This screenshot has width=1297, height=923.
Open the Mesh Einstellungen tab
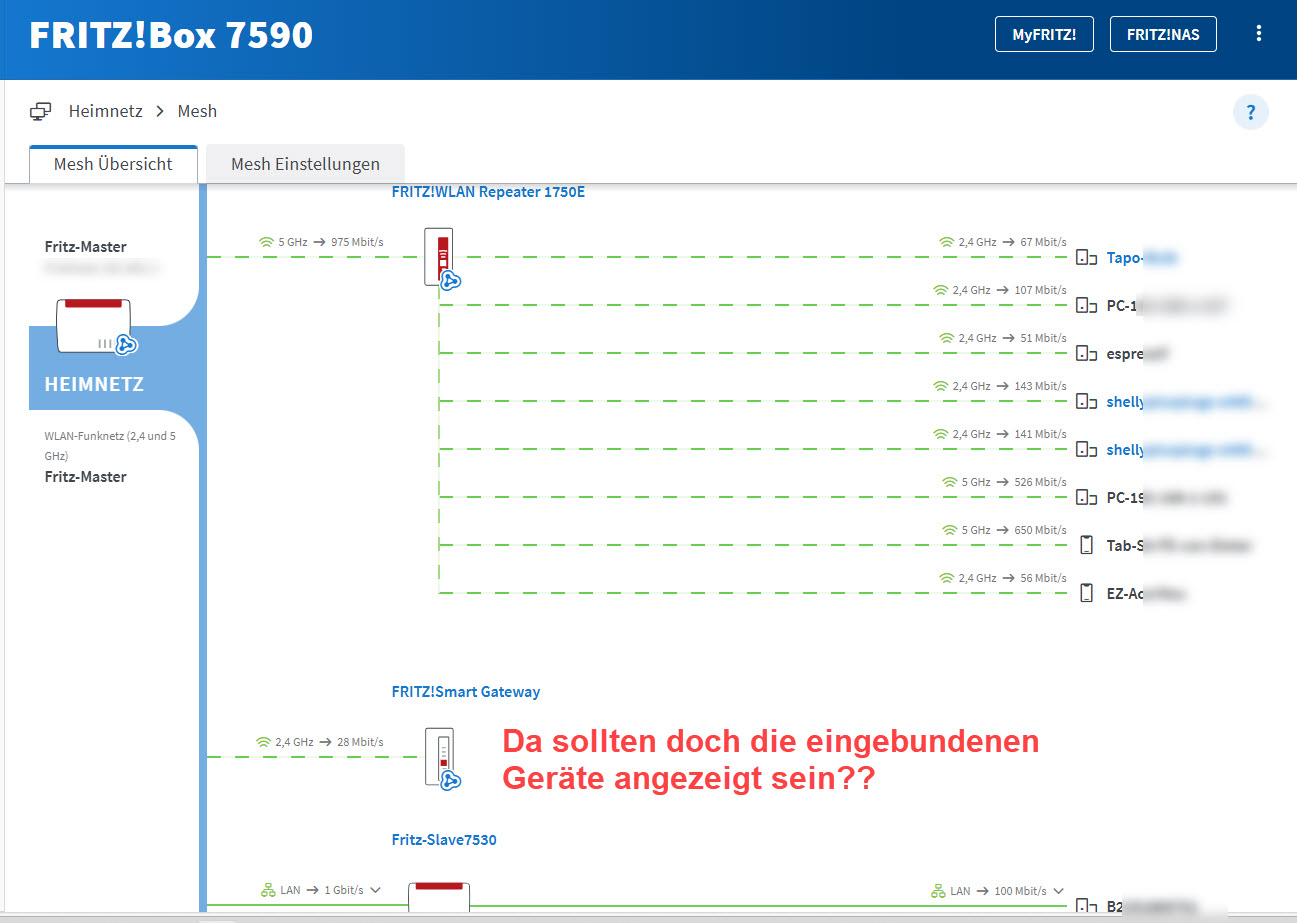[305, 164]
